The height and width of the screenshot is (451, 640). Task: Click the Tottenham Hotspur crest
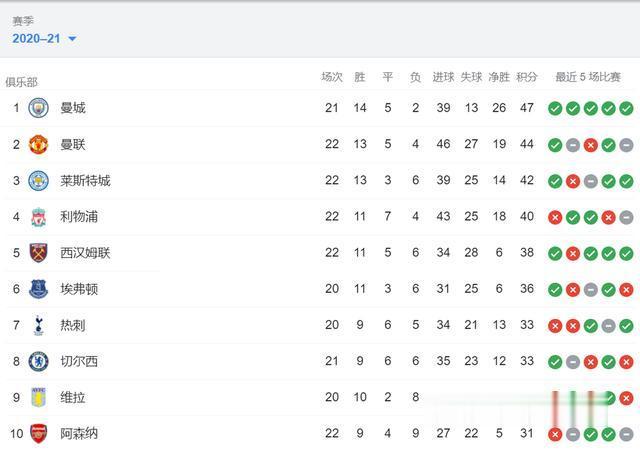pos(38,325)
